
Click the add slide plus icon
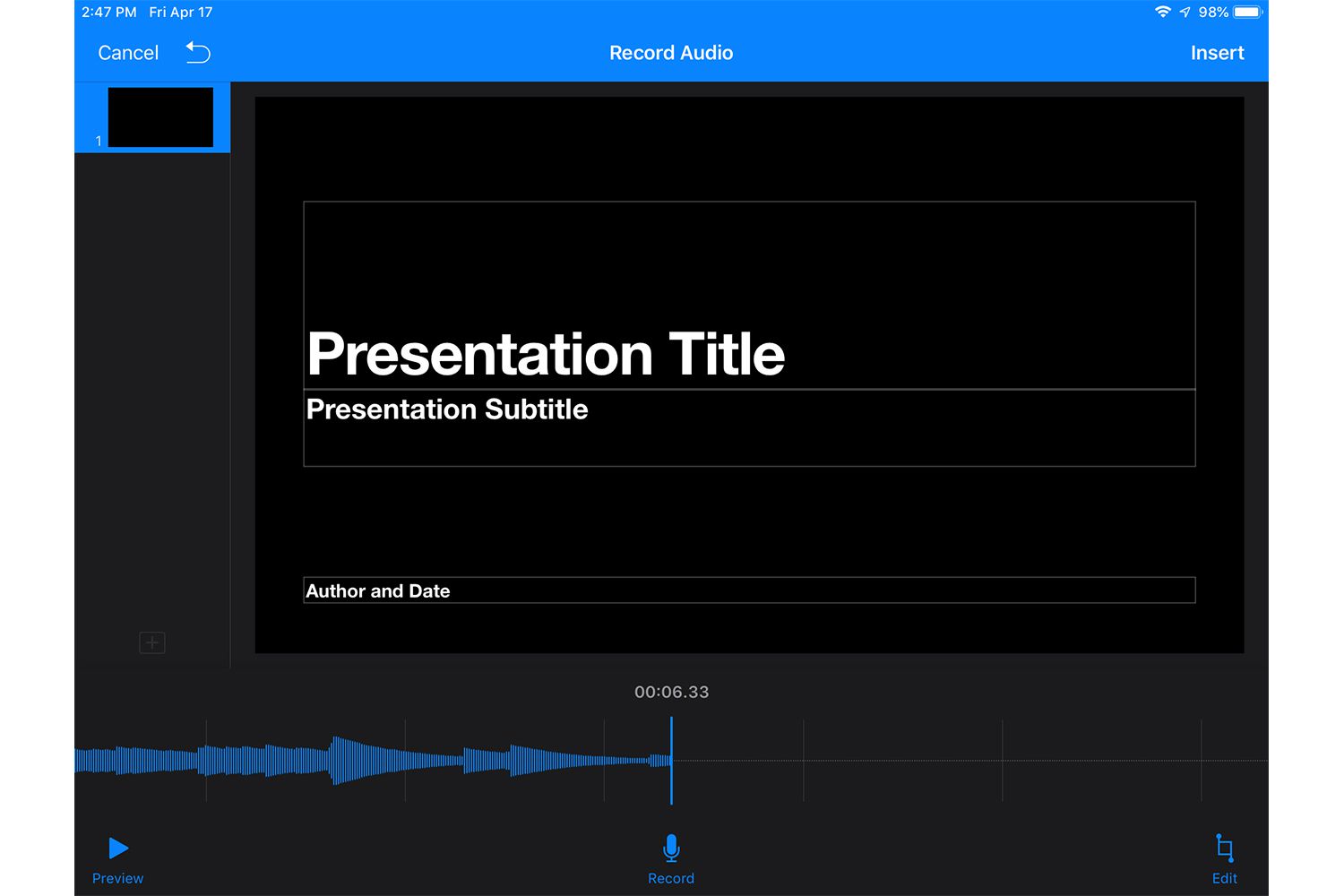152,642
